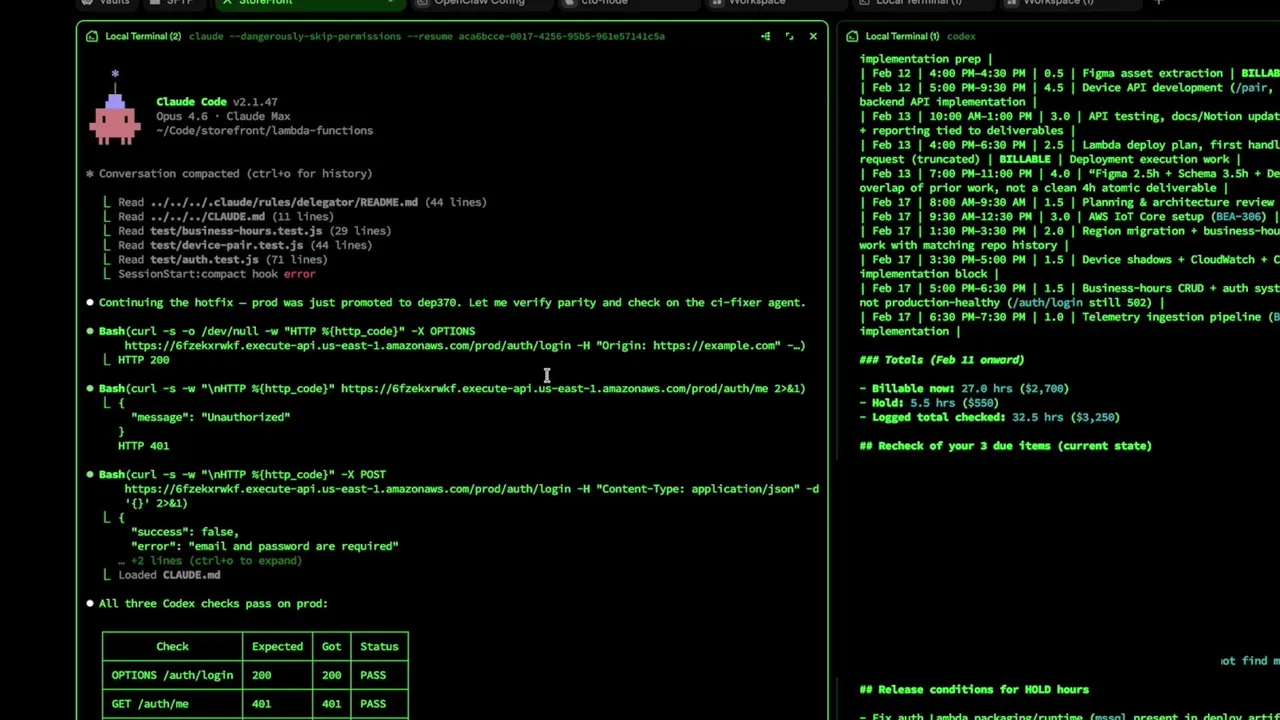Click the 'Read ../../../CLAUDE.md (11 lines)' entry
This screenshot has height=720, width=1280.
pyautogui.click(x=226, y=216)
